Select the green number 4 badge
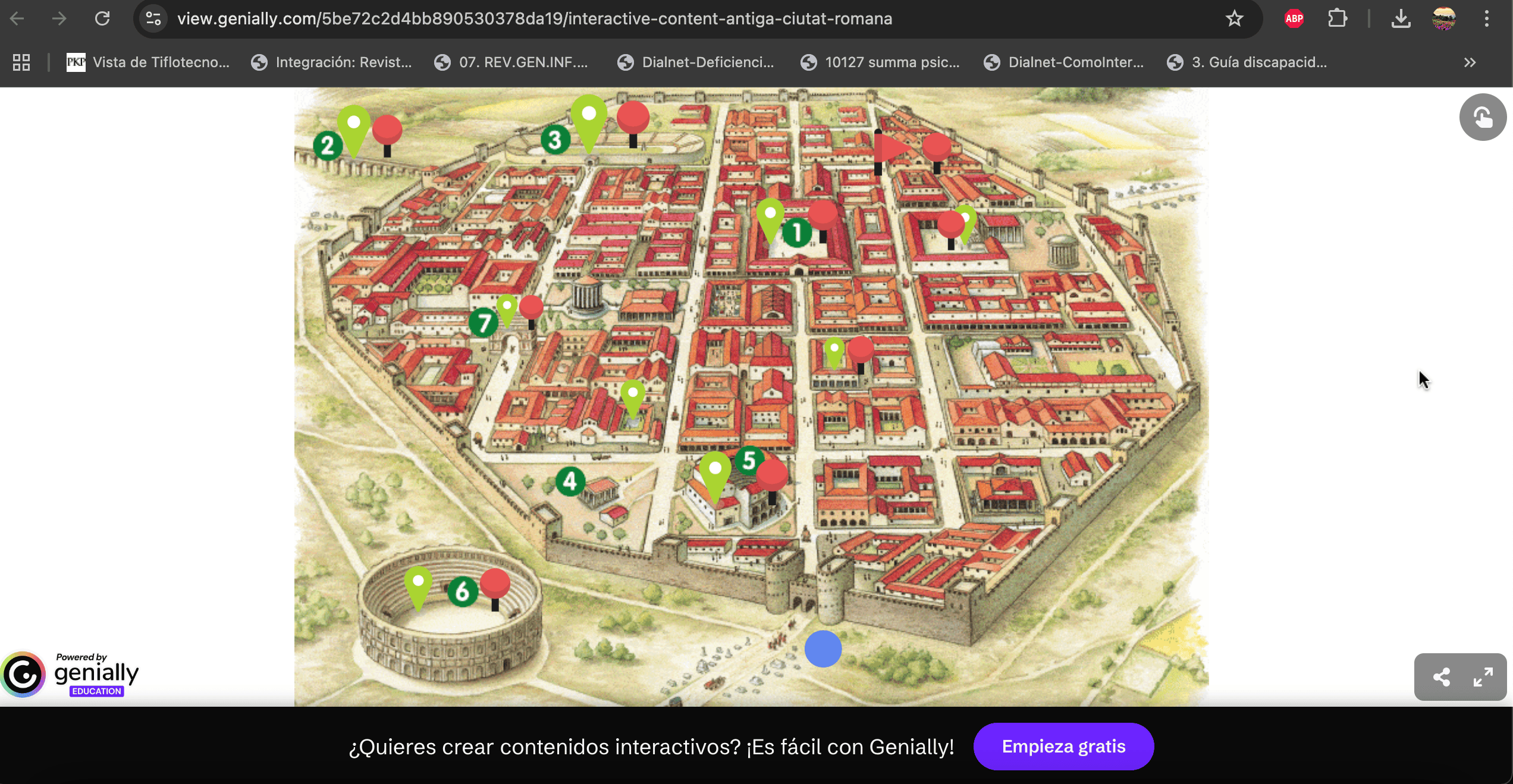This screenshot has height=784, width=1513. point(570,481)
